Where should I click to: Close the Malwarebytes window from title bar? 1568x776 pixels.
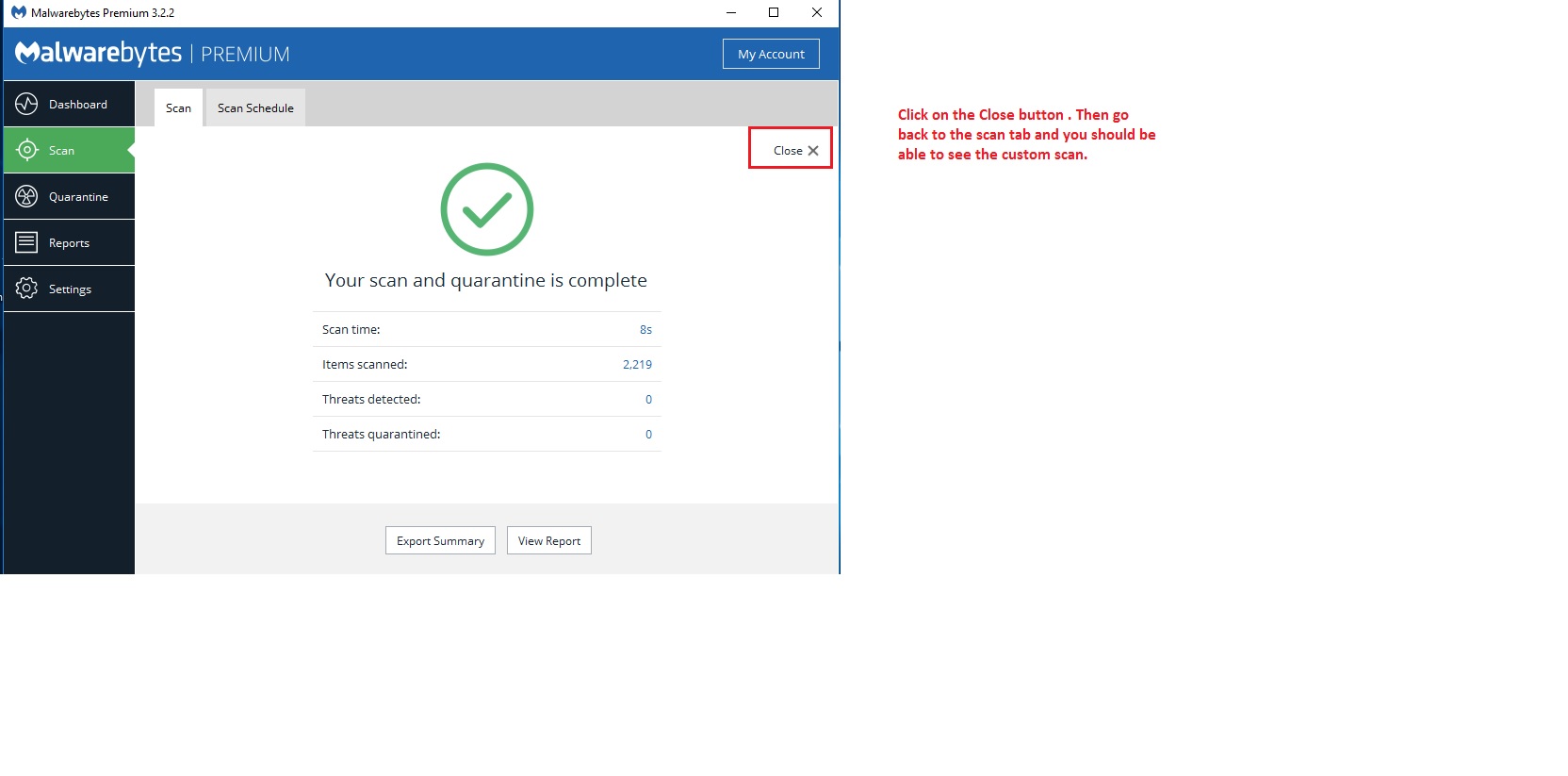click(x=817, y=12)
